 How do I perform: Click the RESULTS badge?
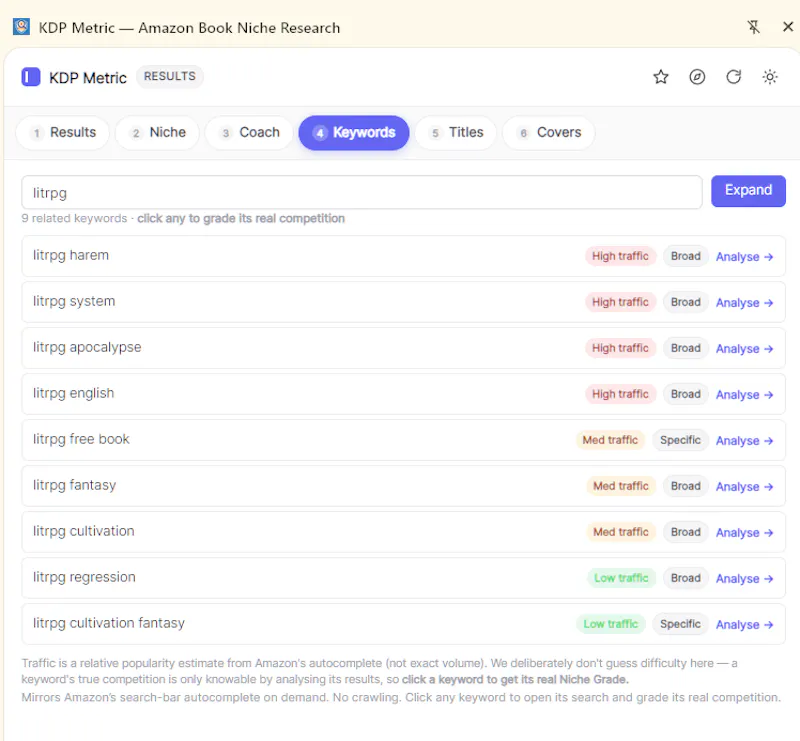click(169, 77)
